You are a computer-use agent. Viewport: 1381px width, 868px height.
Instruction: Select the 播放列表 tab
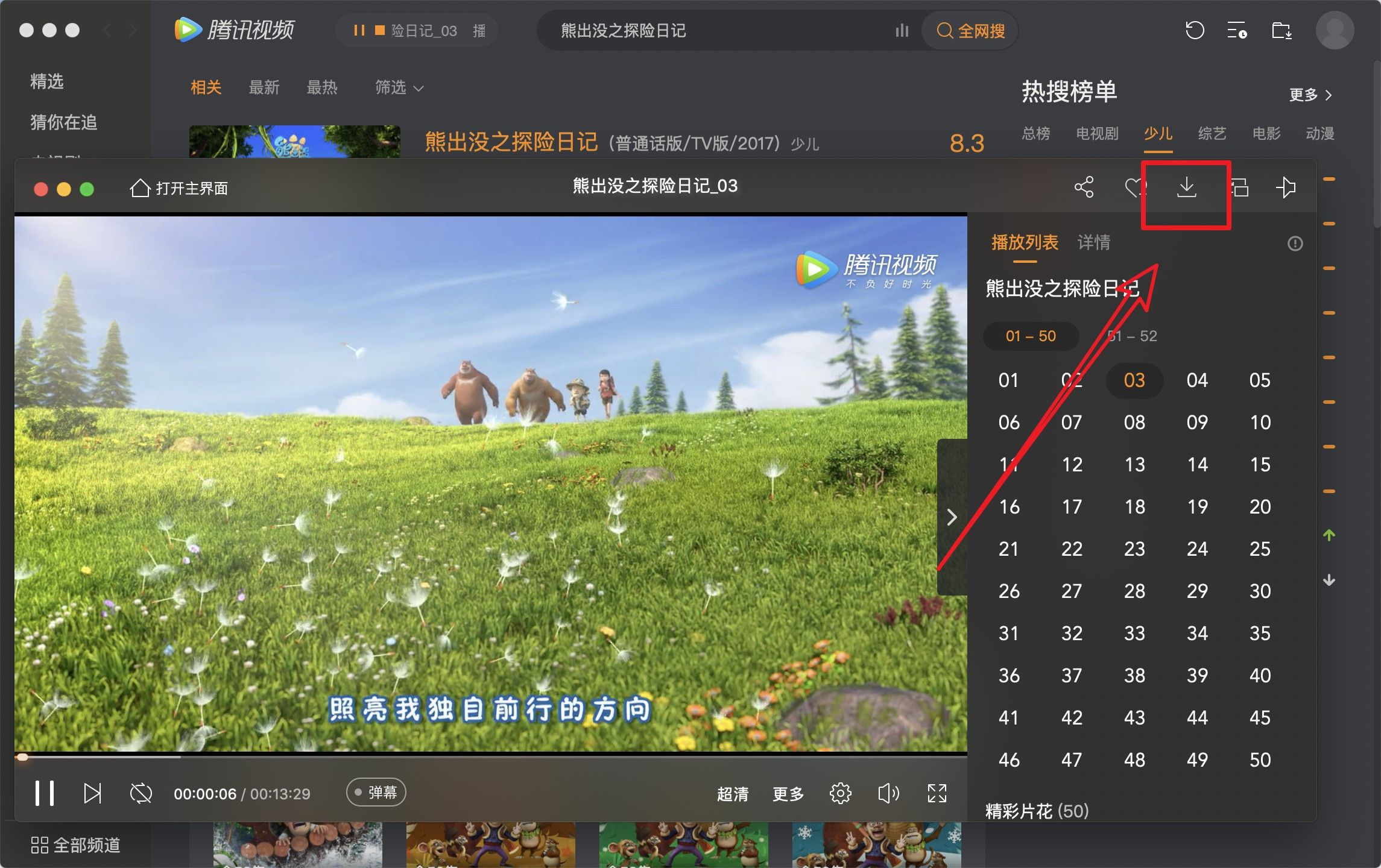click(x=1025, y=242)
